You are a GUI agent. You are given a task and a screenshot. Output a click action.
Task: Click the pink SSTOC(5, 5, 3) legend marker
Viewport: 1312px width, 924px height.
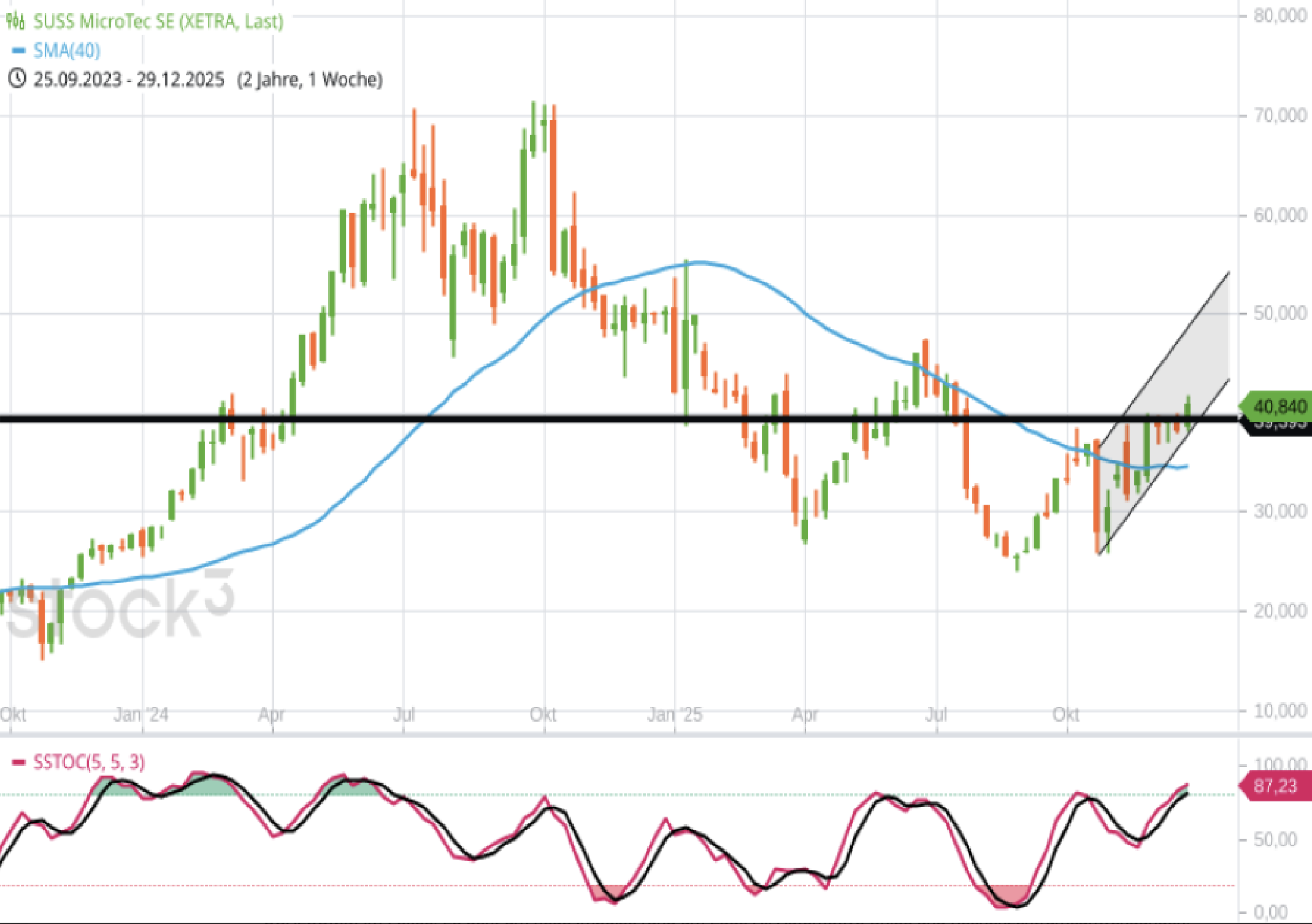pyautogui.click(x=18, y=763)
